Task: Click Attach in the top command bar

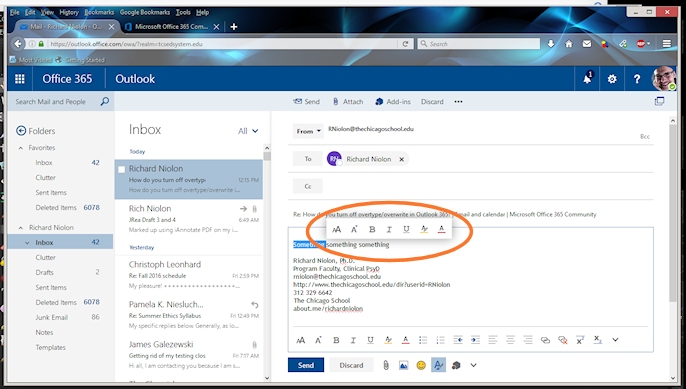Action: pos(348,102)
